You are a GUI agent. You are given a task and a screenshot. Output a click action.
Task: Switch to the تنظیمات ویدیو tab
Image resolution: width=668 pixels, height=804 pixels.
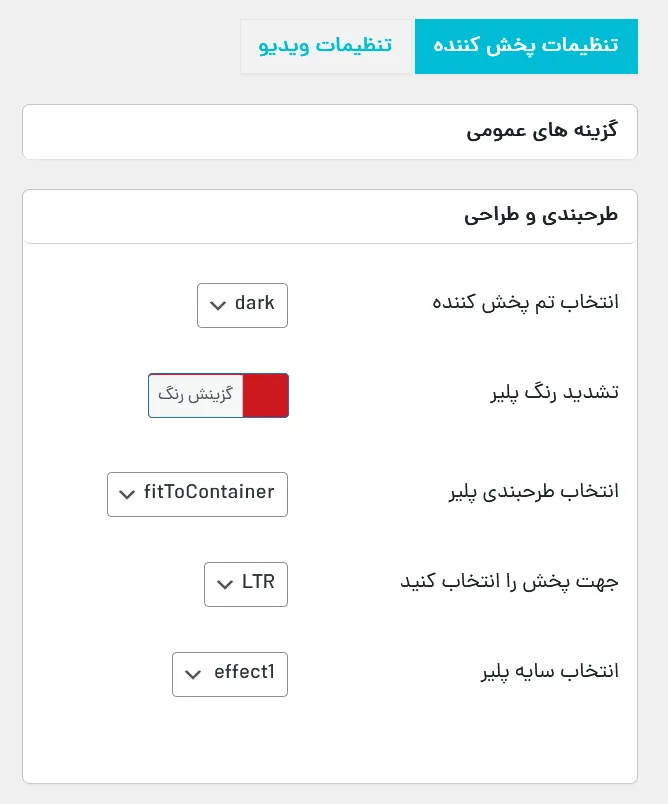(x=326, y=46)
